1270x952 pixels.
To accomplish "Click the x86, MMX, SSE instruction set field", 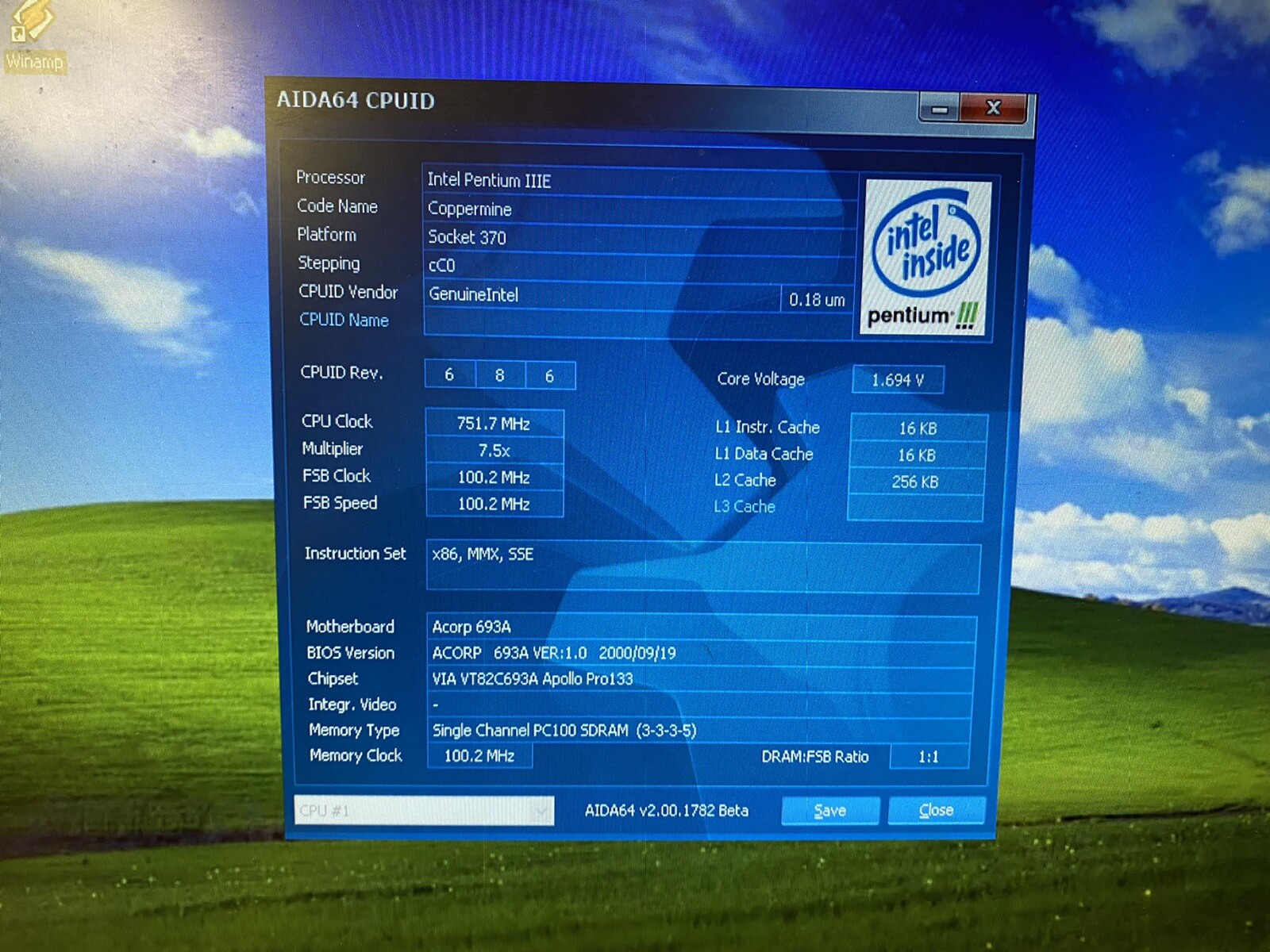I will (x=703, y=568).
